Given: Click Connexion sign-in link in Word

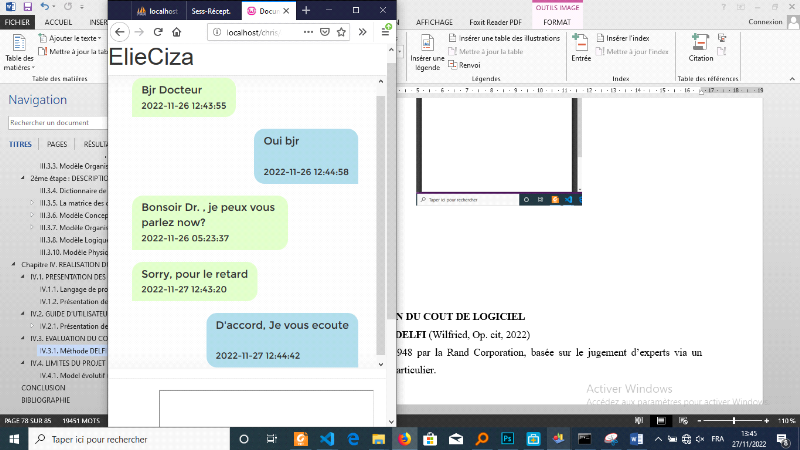Looking at the screenshot, I should coord(765,22).
